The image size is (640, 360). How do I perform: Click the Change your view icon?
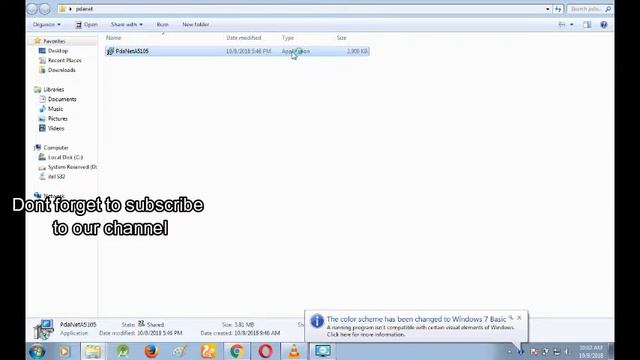[x=562, y=24]
